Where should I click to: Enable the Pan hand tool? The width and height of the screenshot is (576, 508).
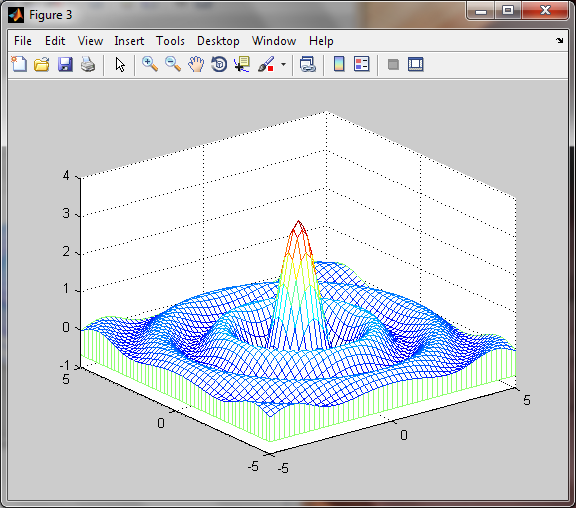(x=196, y=64)
